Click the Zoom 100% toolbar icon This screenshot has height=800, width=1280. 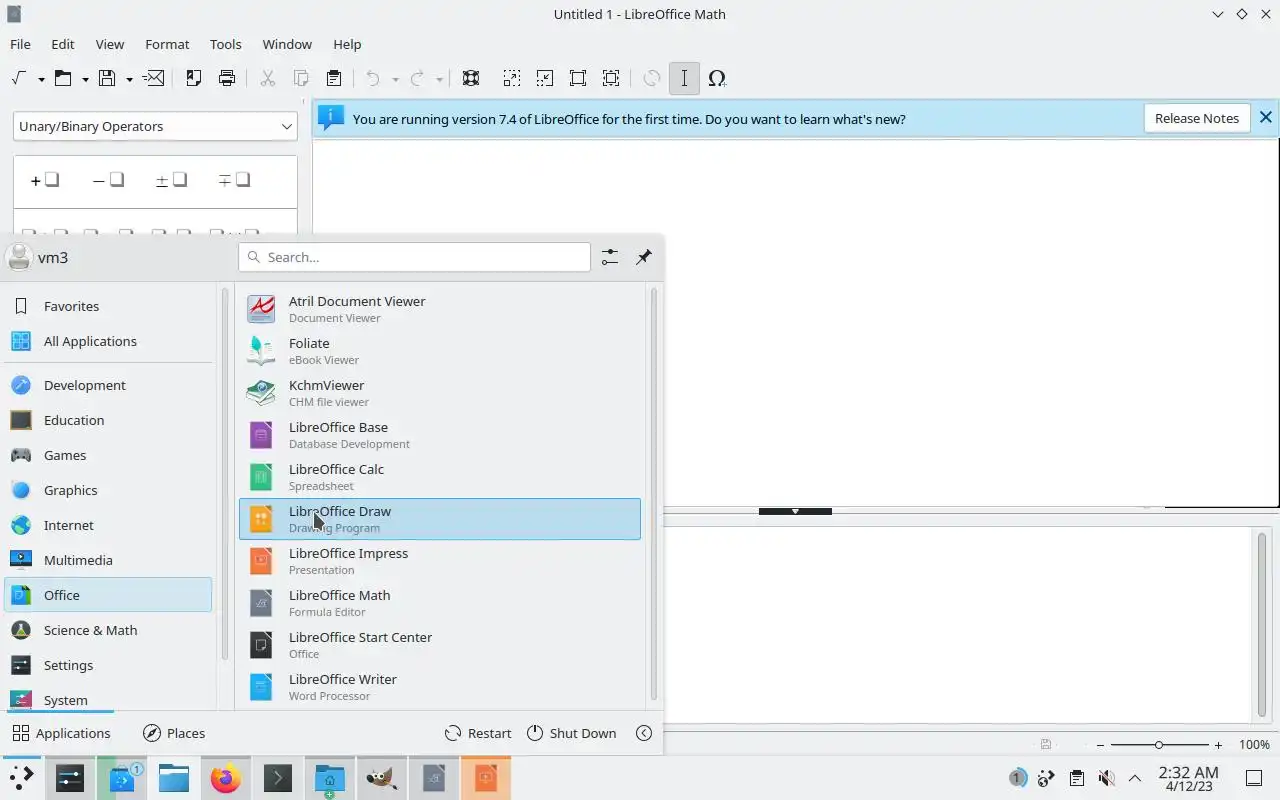(578, 78)
